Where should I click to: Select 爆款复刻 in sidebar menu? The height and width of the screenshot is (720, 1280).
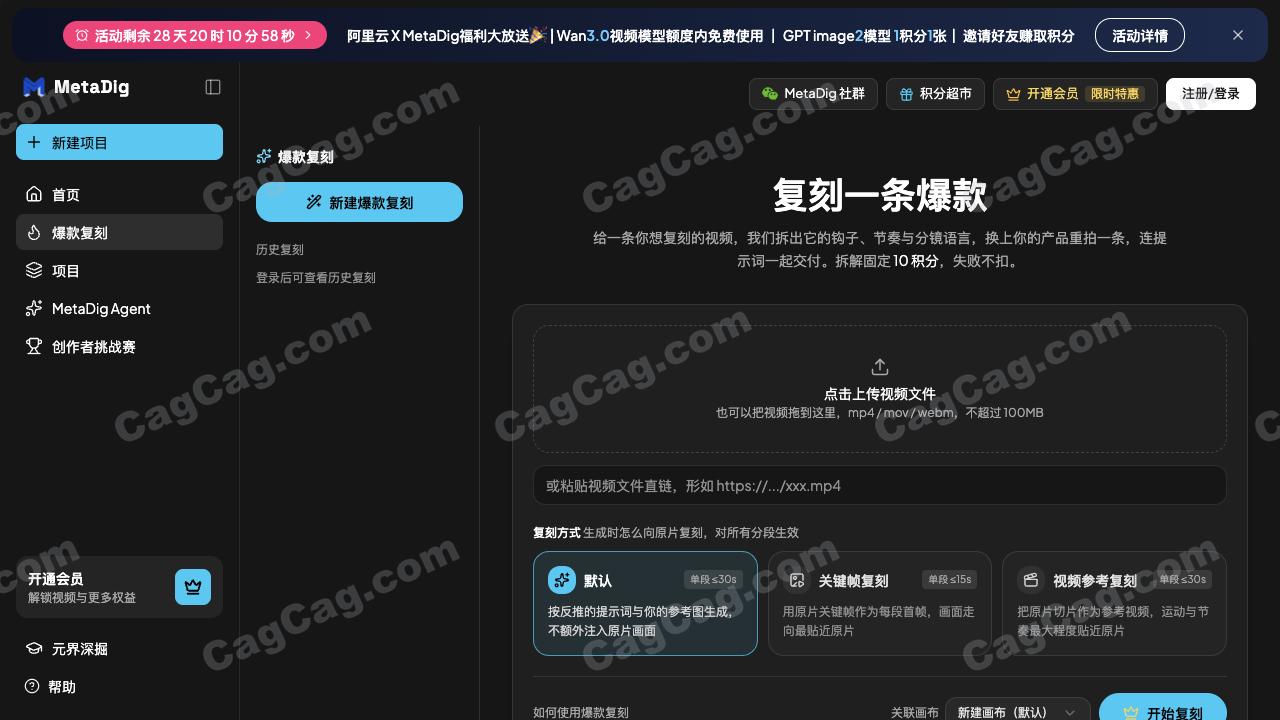[x=119, y=232]
